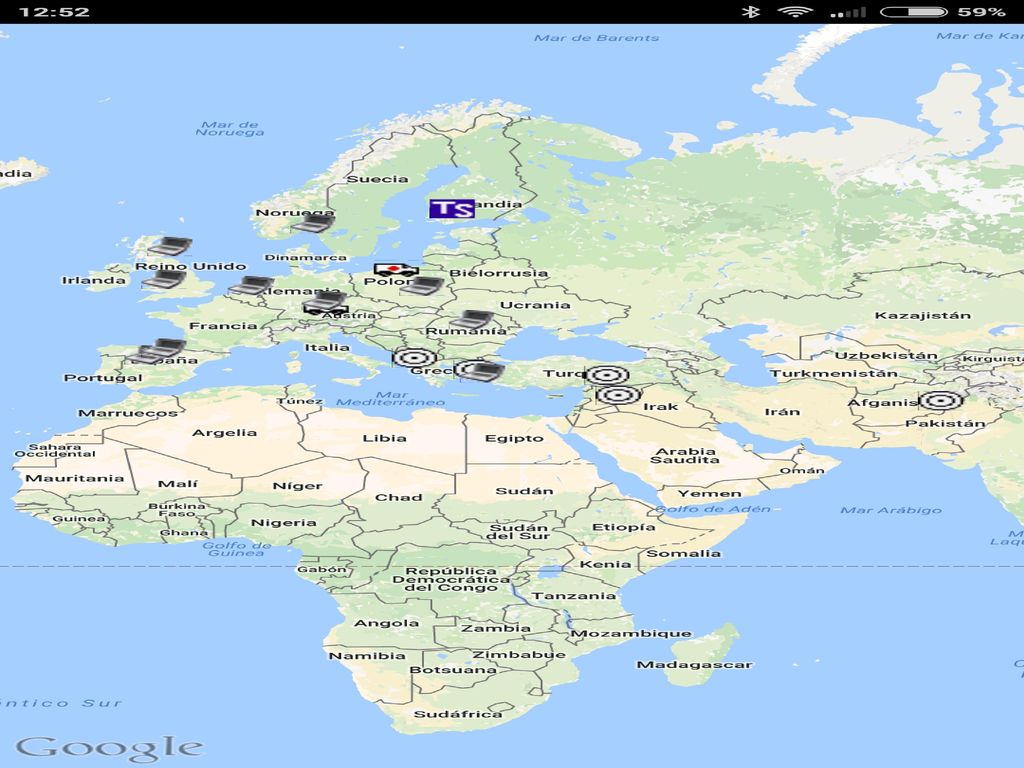1024x768 pixels.
Task: Tap the Níger country label
Action: coord(298,486)
